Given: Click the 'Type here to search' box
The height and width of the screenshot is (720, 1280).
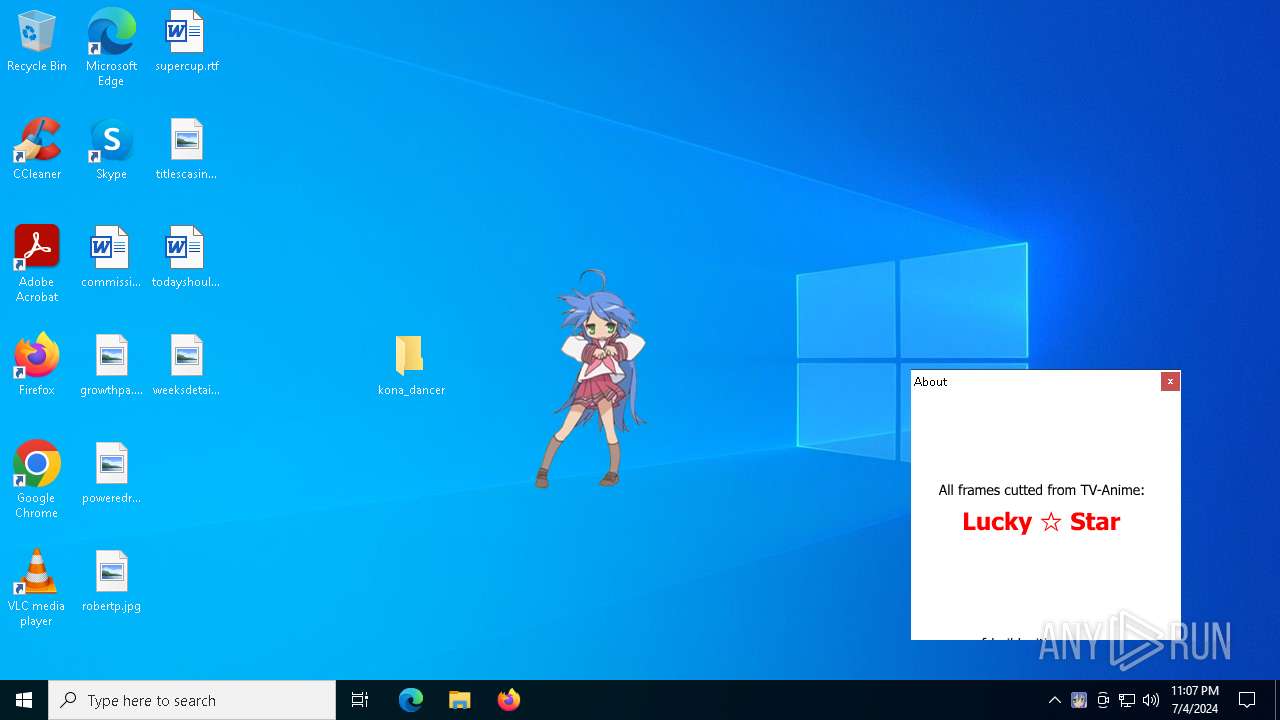Looking at the screenshot, I should tap(192, 700).
